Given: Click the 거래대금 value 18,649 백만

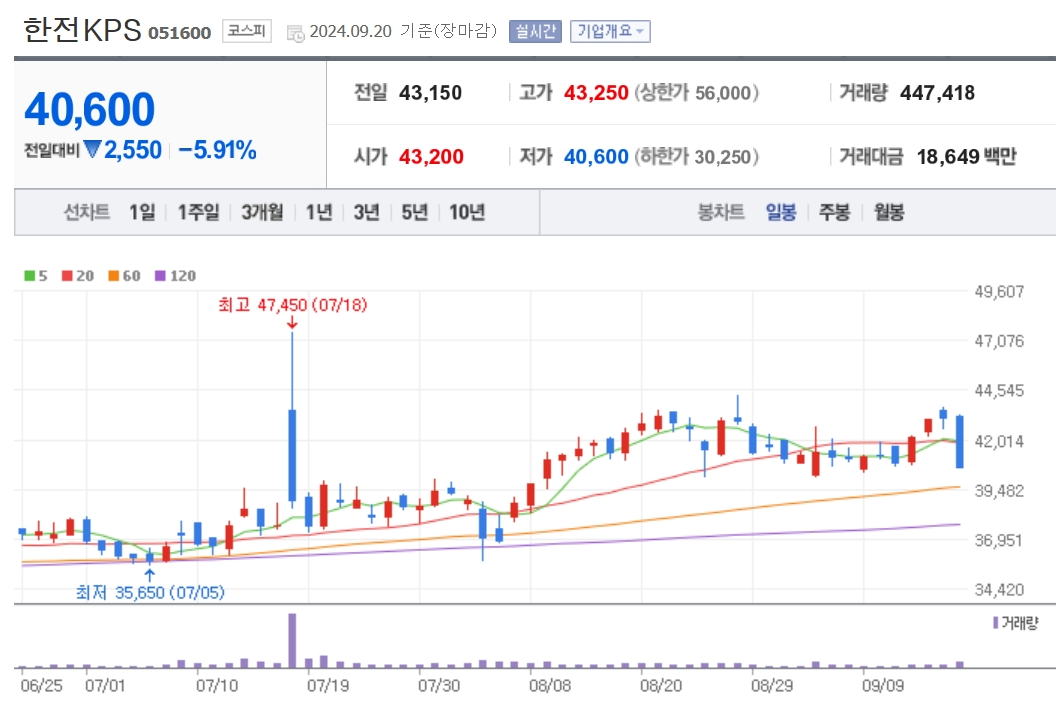Looking at the screenshot, I should 966,156.
